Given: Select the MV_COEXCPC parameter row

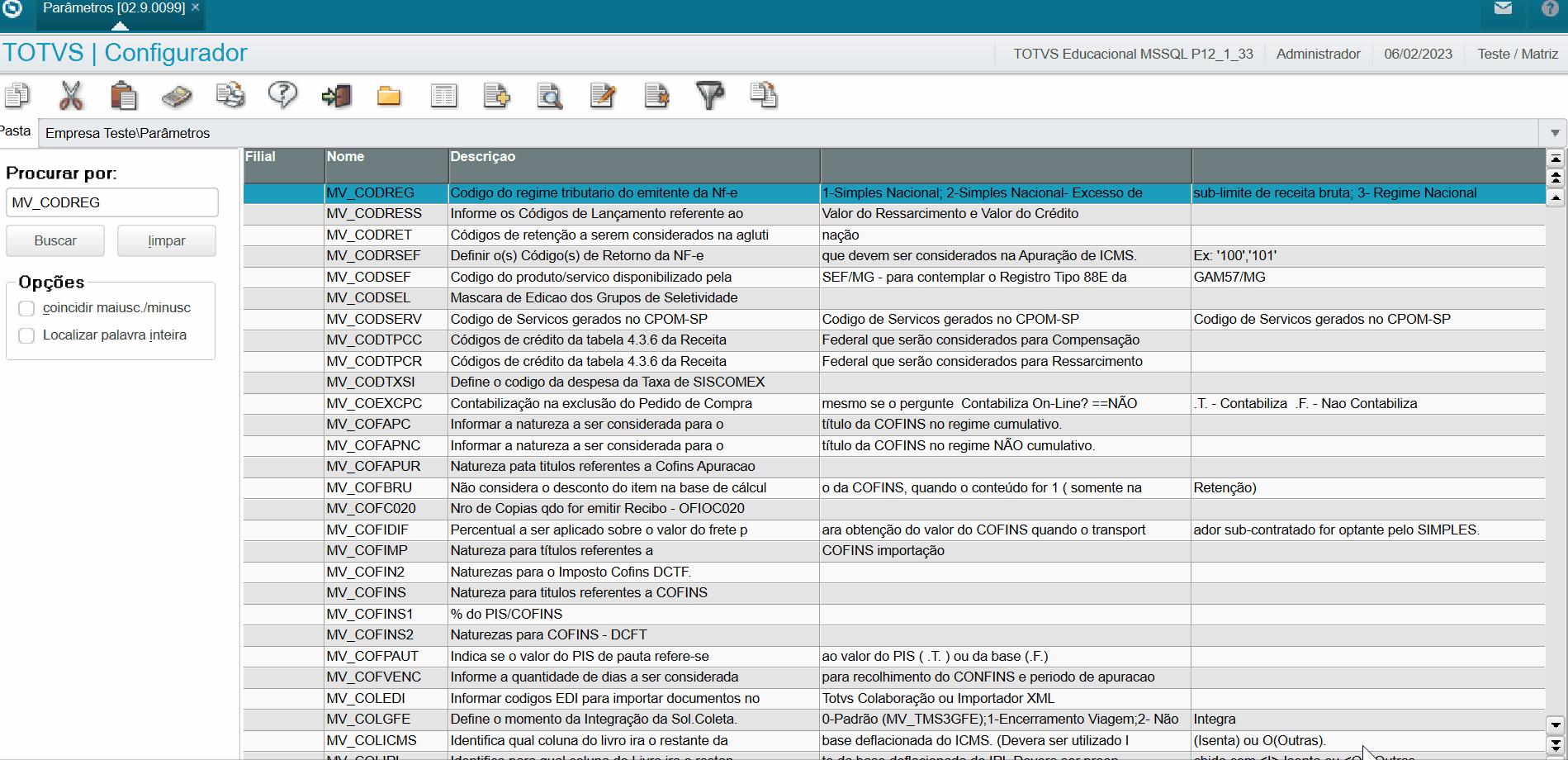Looking at the screenshot, I should (894, 404).
